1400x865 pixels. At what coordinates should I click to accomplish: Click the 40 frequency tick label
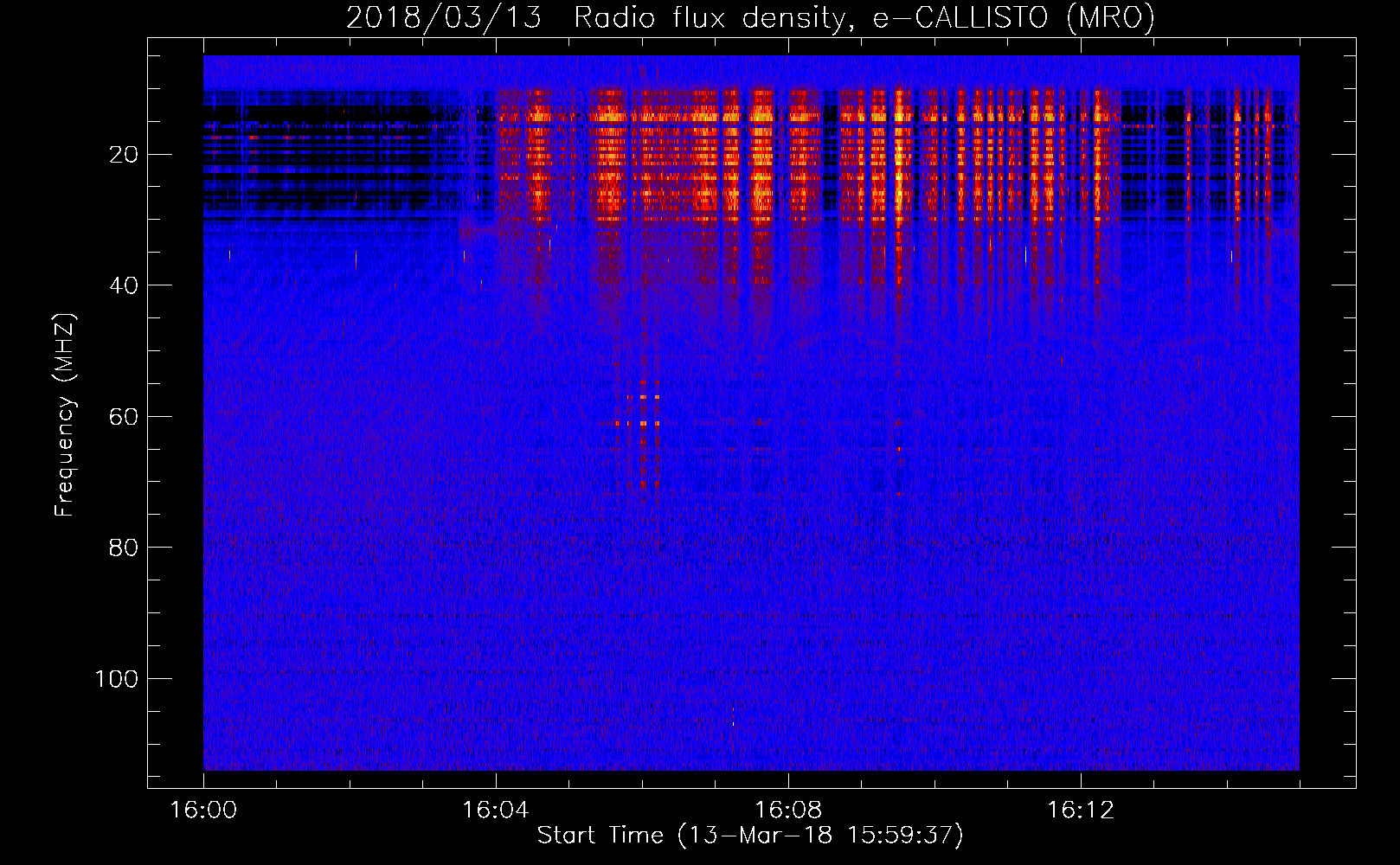124,285
